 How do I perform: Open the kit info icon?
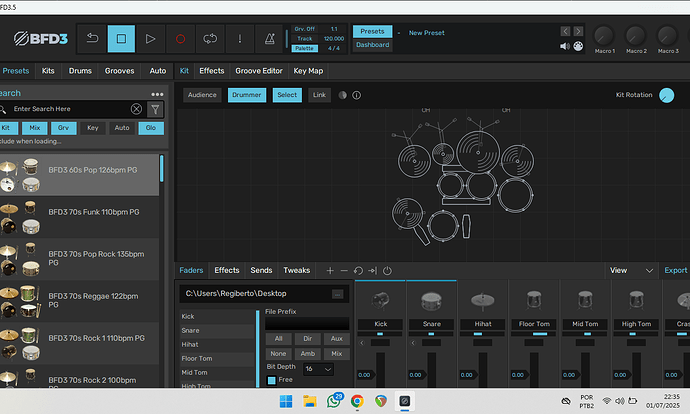pos(356,95)
